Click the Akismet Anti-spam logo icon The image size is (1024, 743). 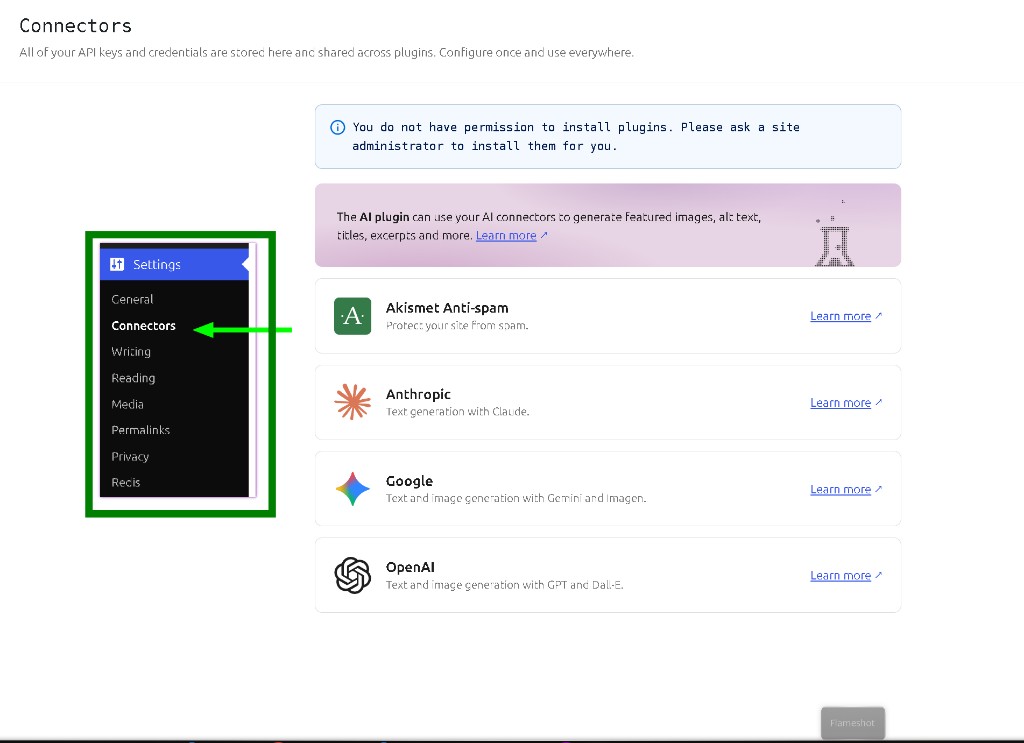click(353, 316)
